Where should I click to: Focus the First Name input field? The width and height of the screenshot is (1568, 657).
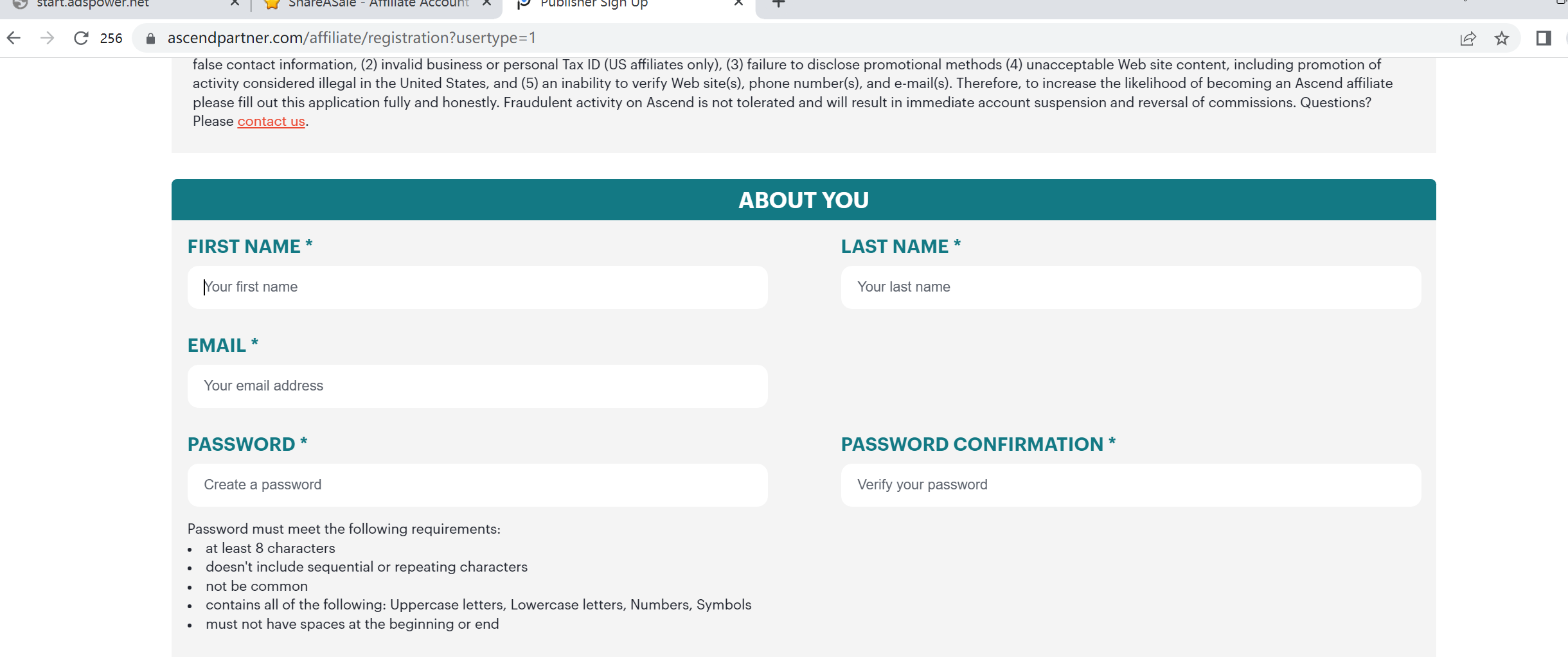pyautogui.click(x=477, y=287)
